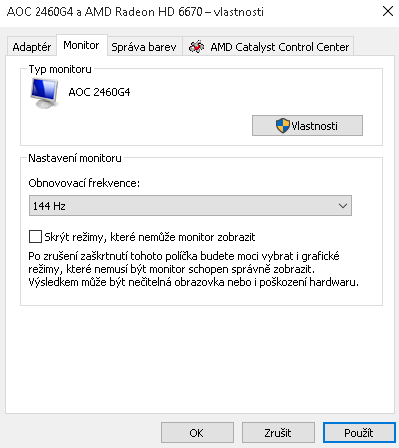Open AMD Catalyst Control Center tab

(268, 47)
